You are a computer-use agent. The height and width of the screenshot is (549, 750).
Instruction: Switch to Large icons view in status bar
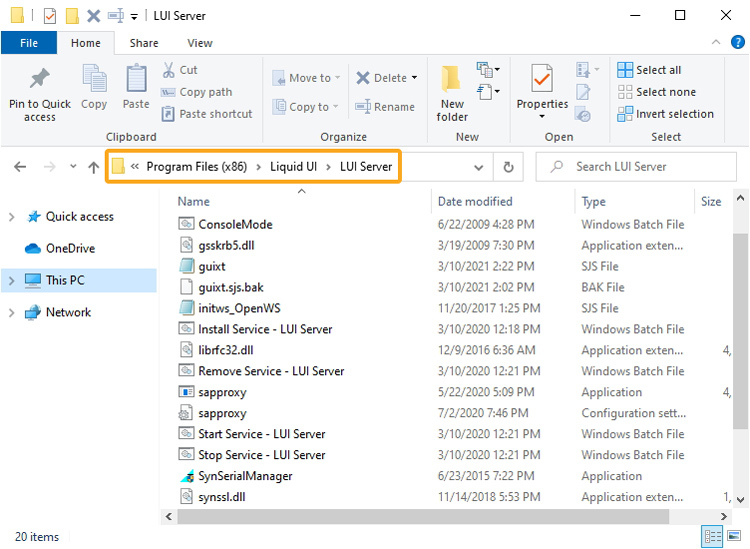pos(734,537)
